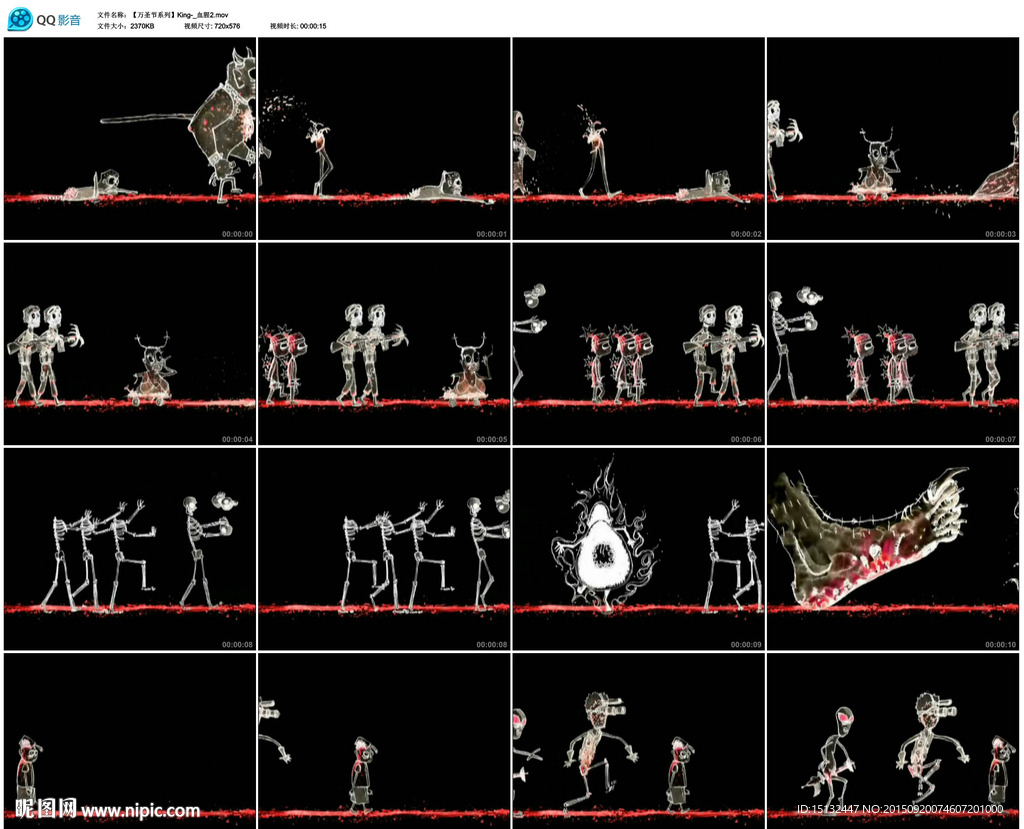Select the video dimensions 720x576
The image size is (1024, 829).
coord(227,26)
